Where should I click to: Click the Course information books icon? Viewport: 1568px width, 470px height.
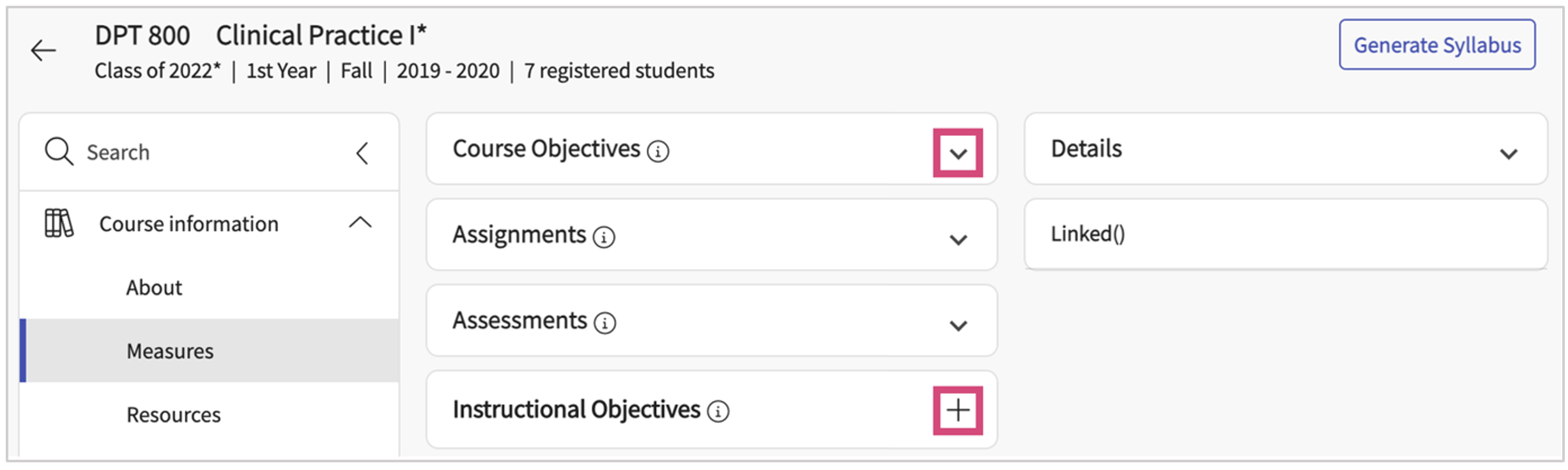[x=59, y=224]
